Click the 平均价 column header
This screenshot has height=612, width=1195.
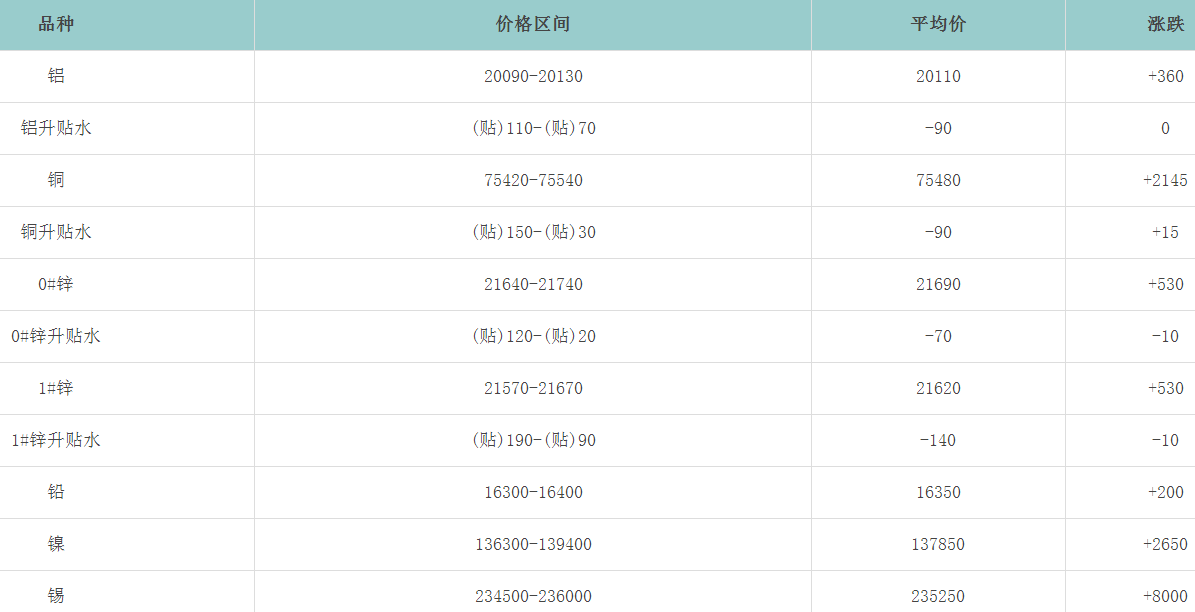pos(938,25)
